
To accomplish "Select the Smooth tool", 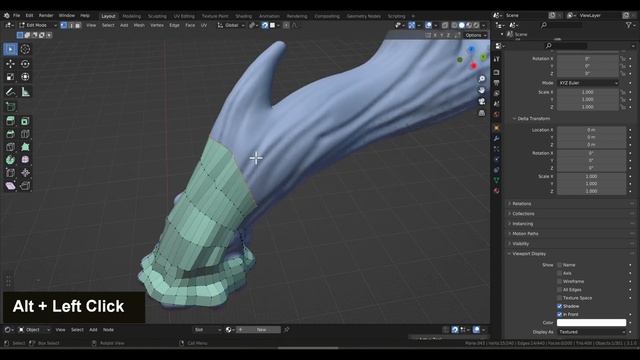I will (25, 160).
